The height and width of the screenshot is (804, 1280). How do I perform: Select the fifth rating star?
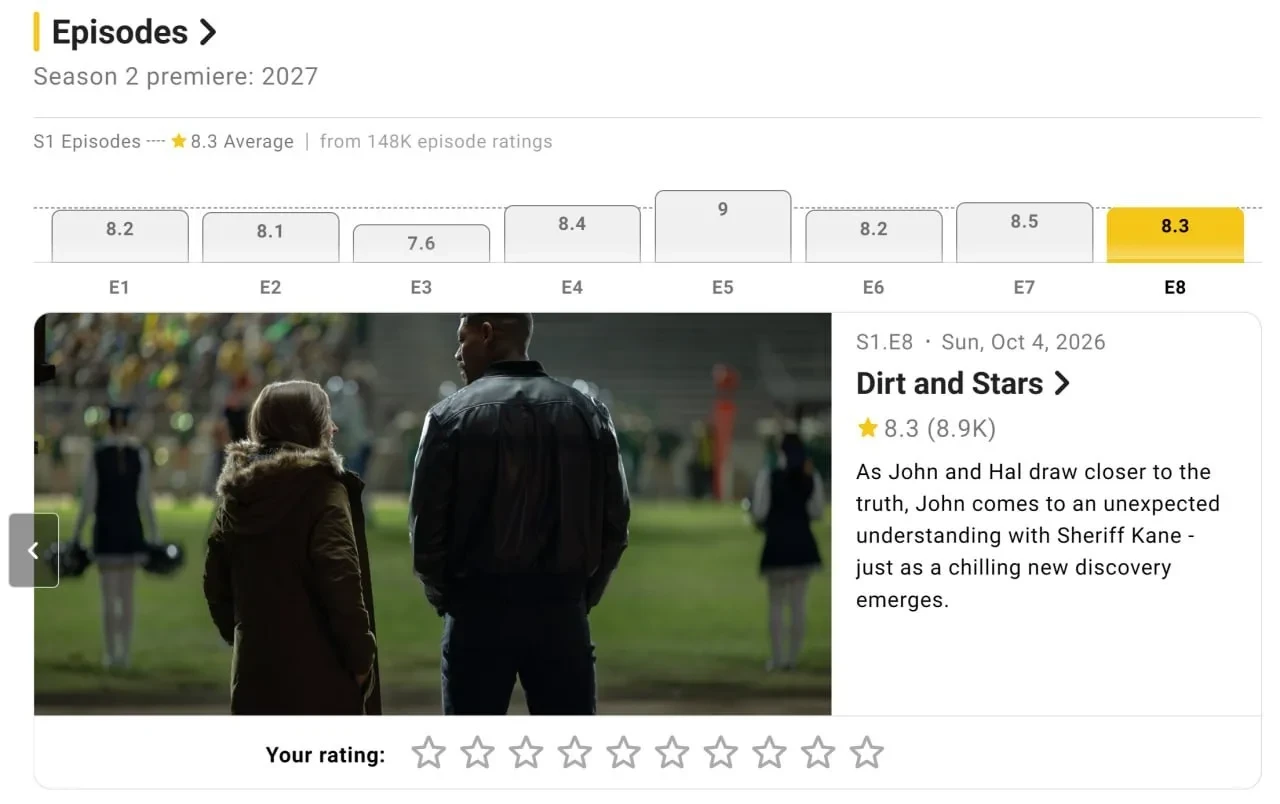tap(623, 753)
